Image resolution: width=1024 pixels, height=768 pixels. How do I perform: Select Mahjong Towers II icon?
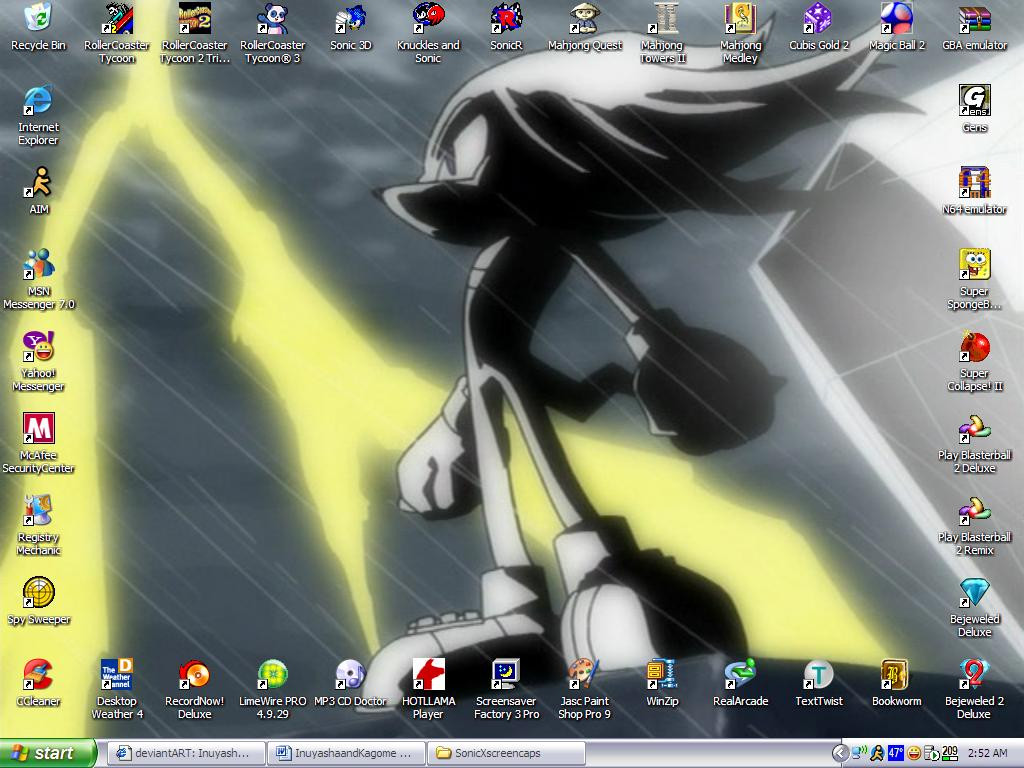point(663,18)
